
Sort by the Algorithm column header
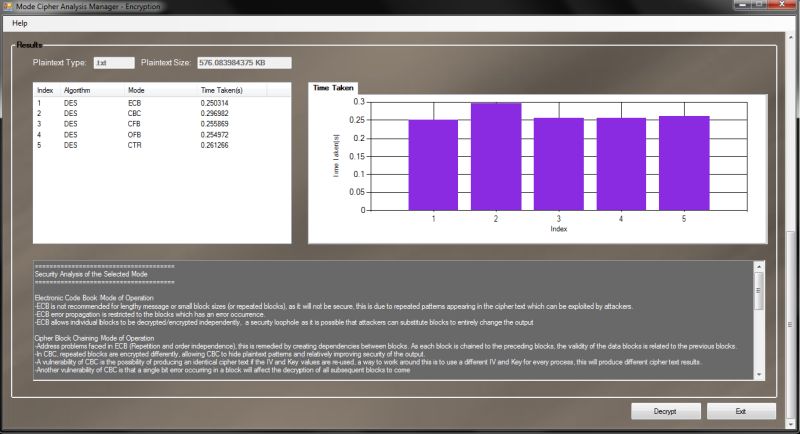click(x=92, y=90)
